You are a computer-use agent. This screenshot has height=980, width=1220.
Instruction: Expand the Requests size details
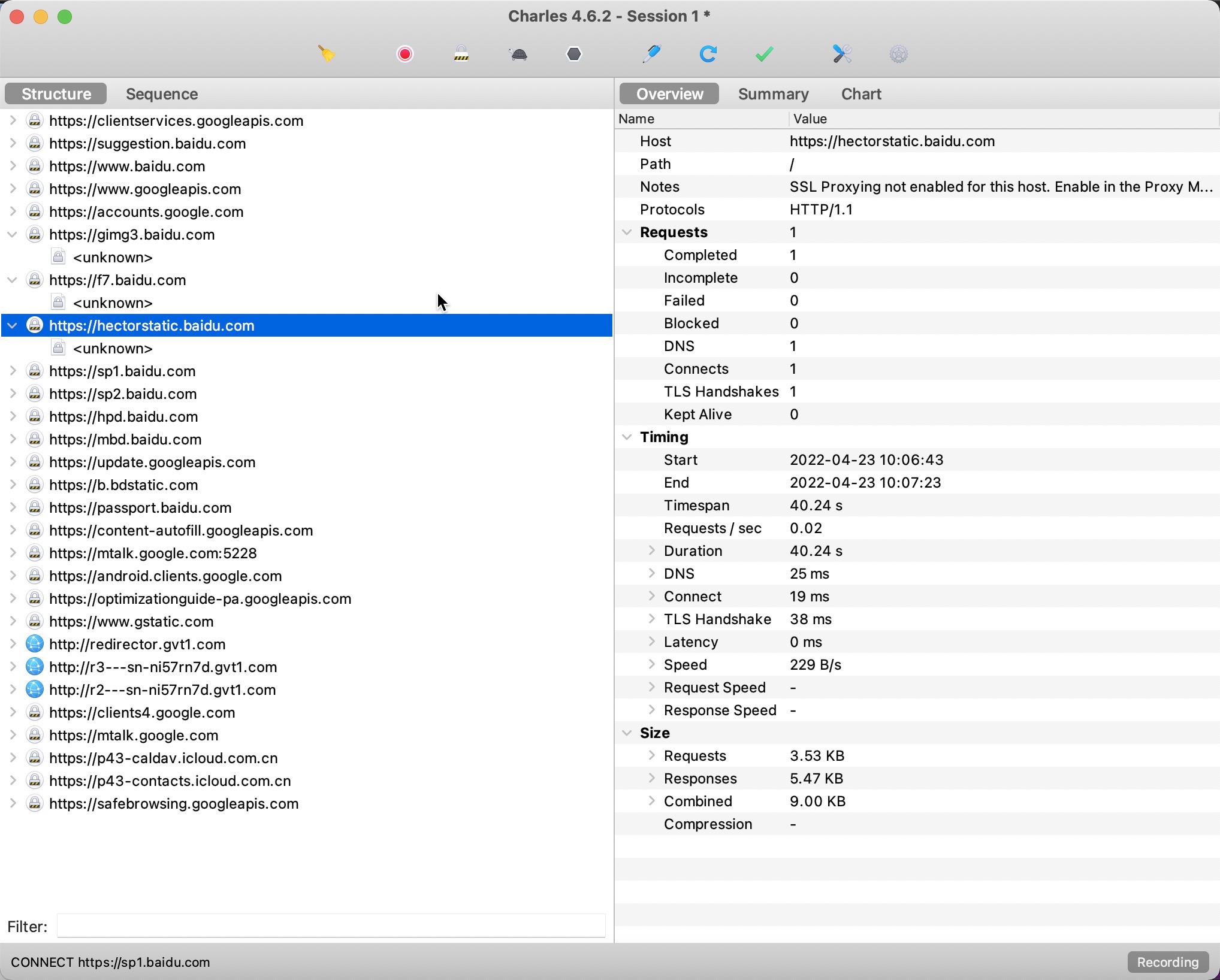[651, 755]
